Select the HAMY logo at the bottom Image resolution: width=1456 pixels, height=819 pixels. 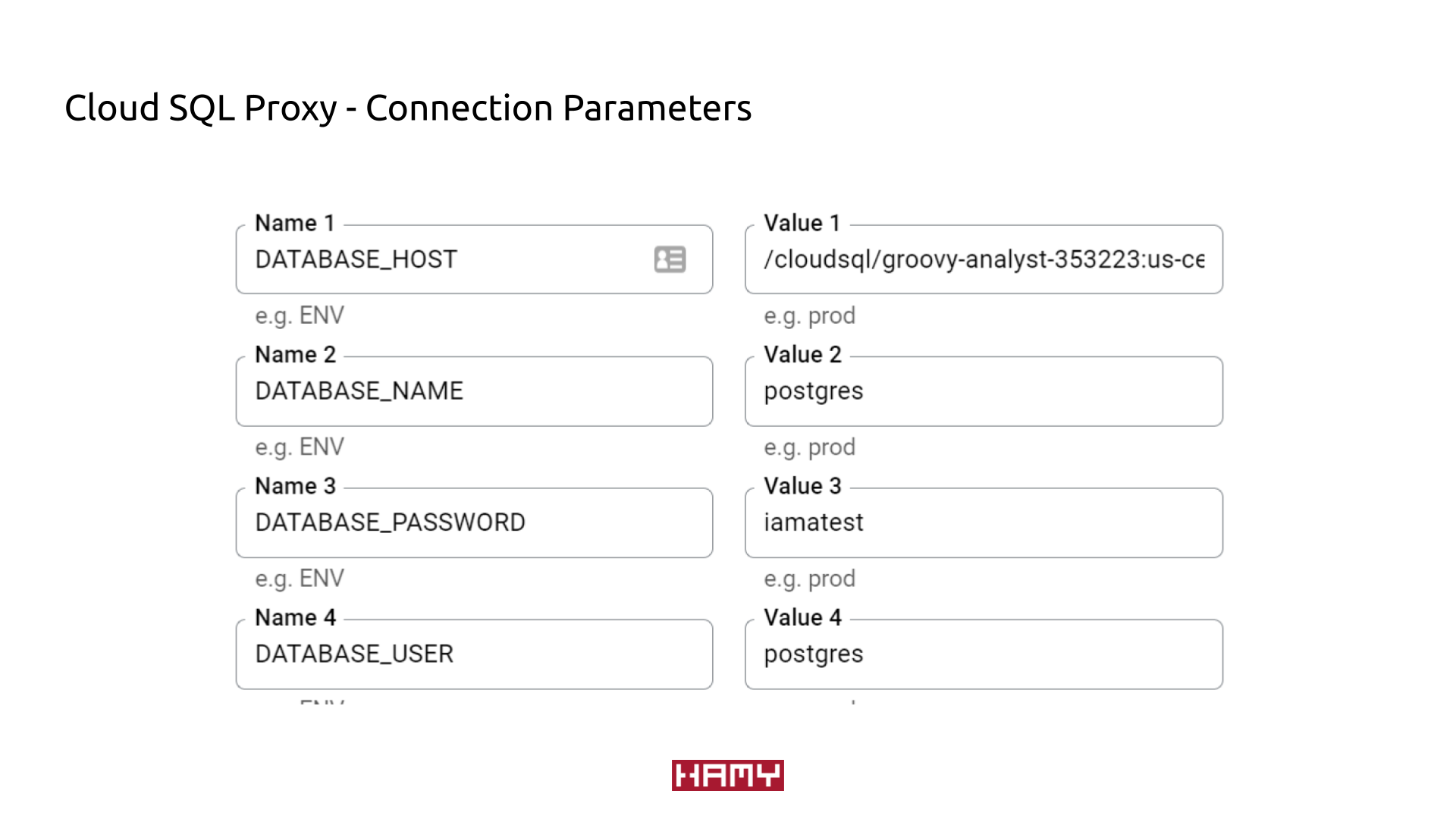tap(727, 775)
